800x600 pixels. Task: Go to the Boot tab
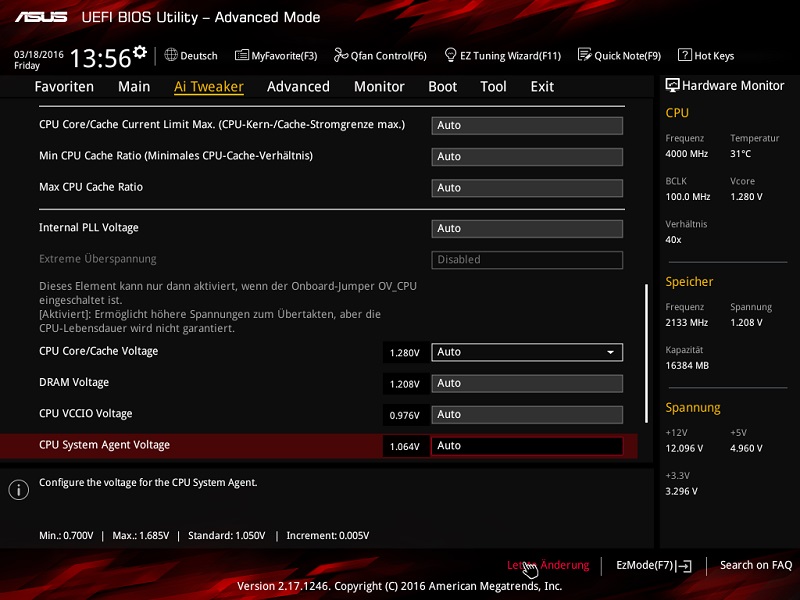tap(442, 87)
